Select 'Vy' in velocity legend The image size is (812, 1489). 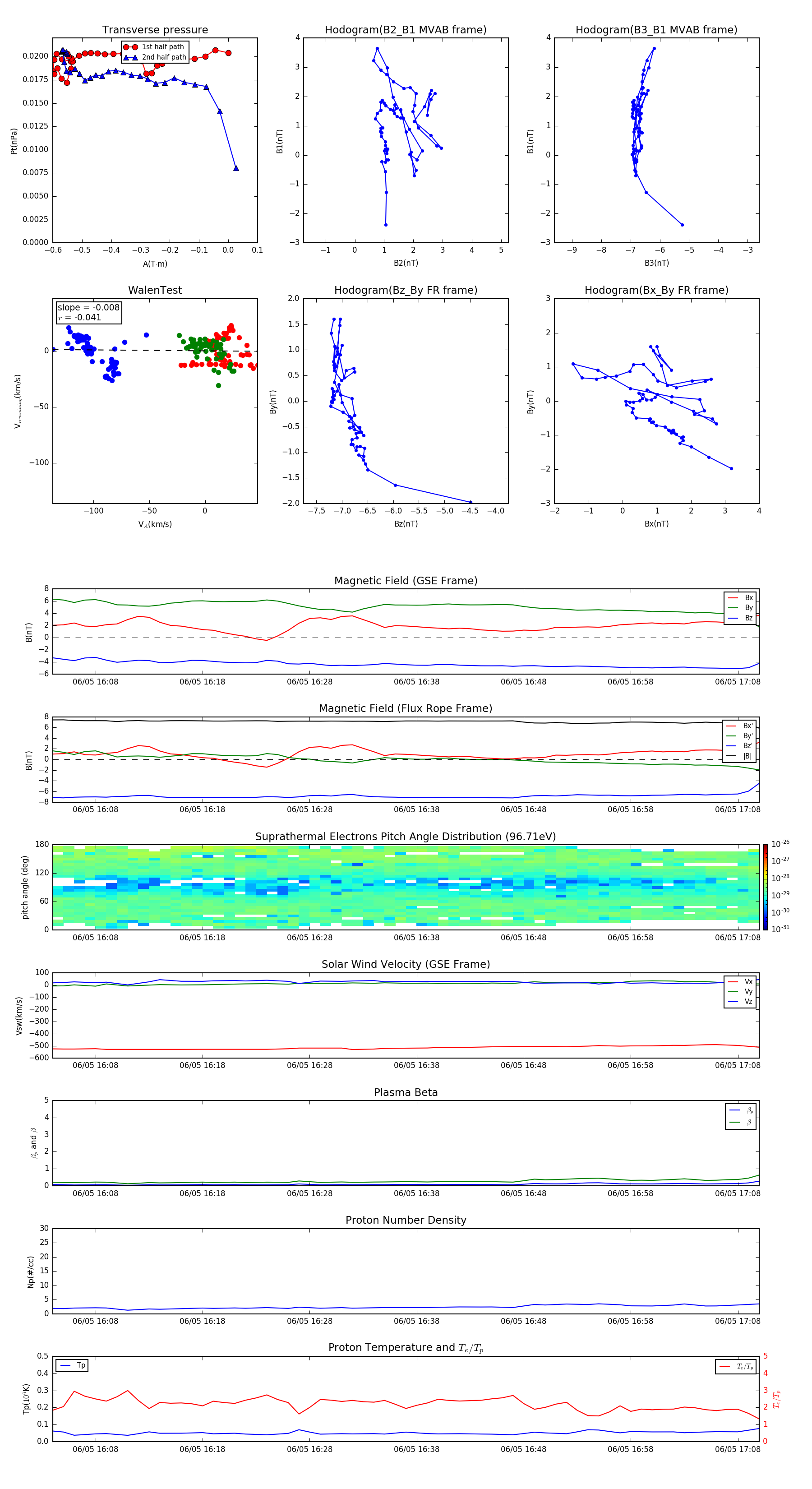coord(741,991)
